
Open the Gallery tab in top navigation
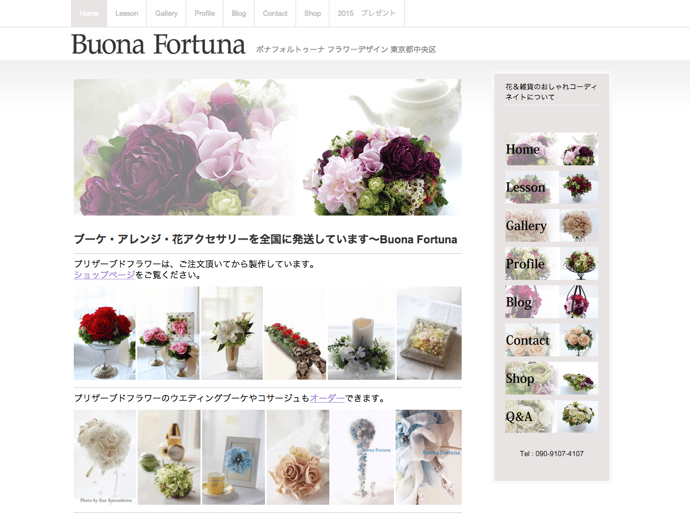pos(166,13)
